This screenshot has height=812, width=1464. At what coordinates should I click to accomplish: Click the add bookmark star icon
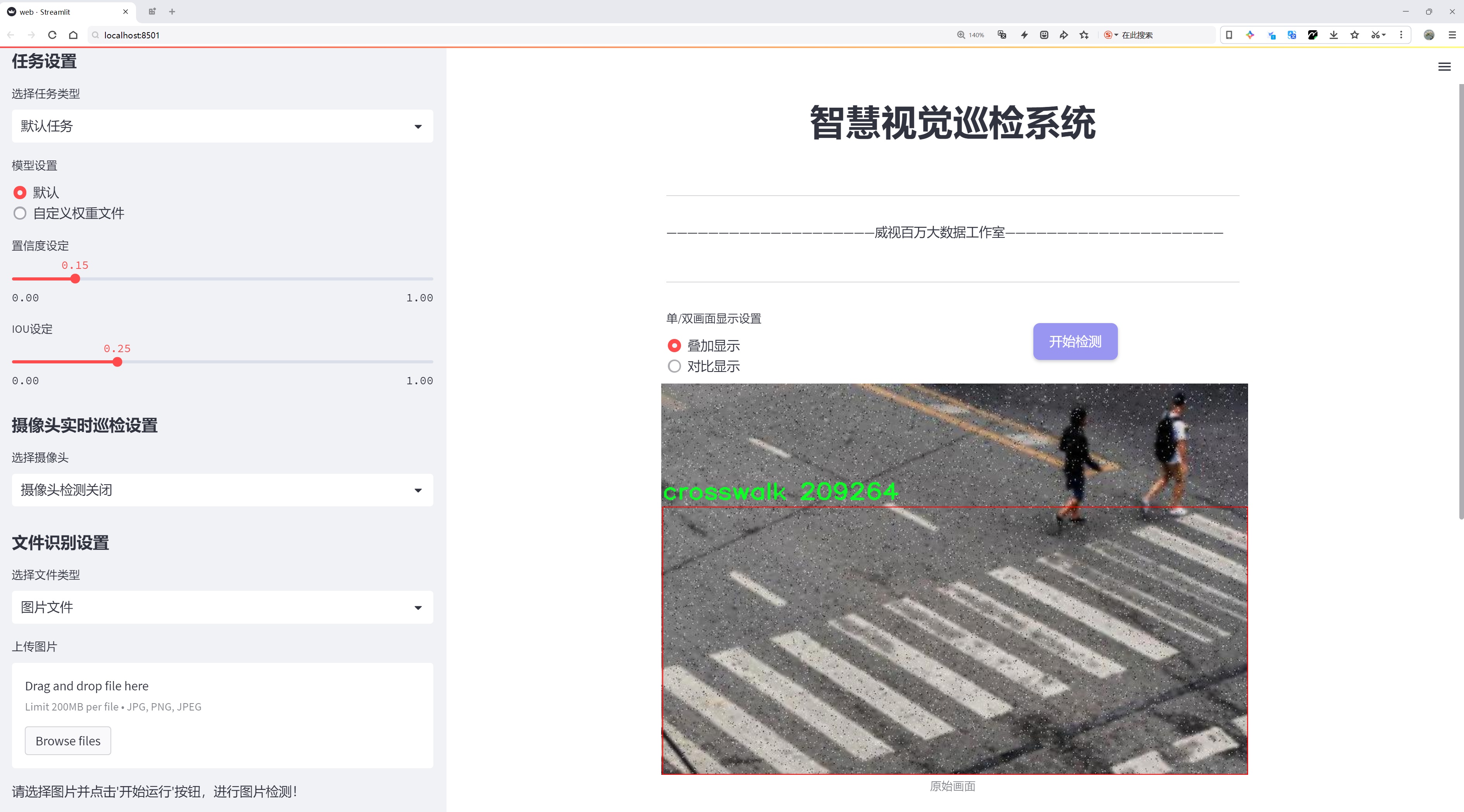[1084, 35]
